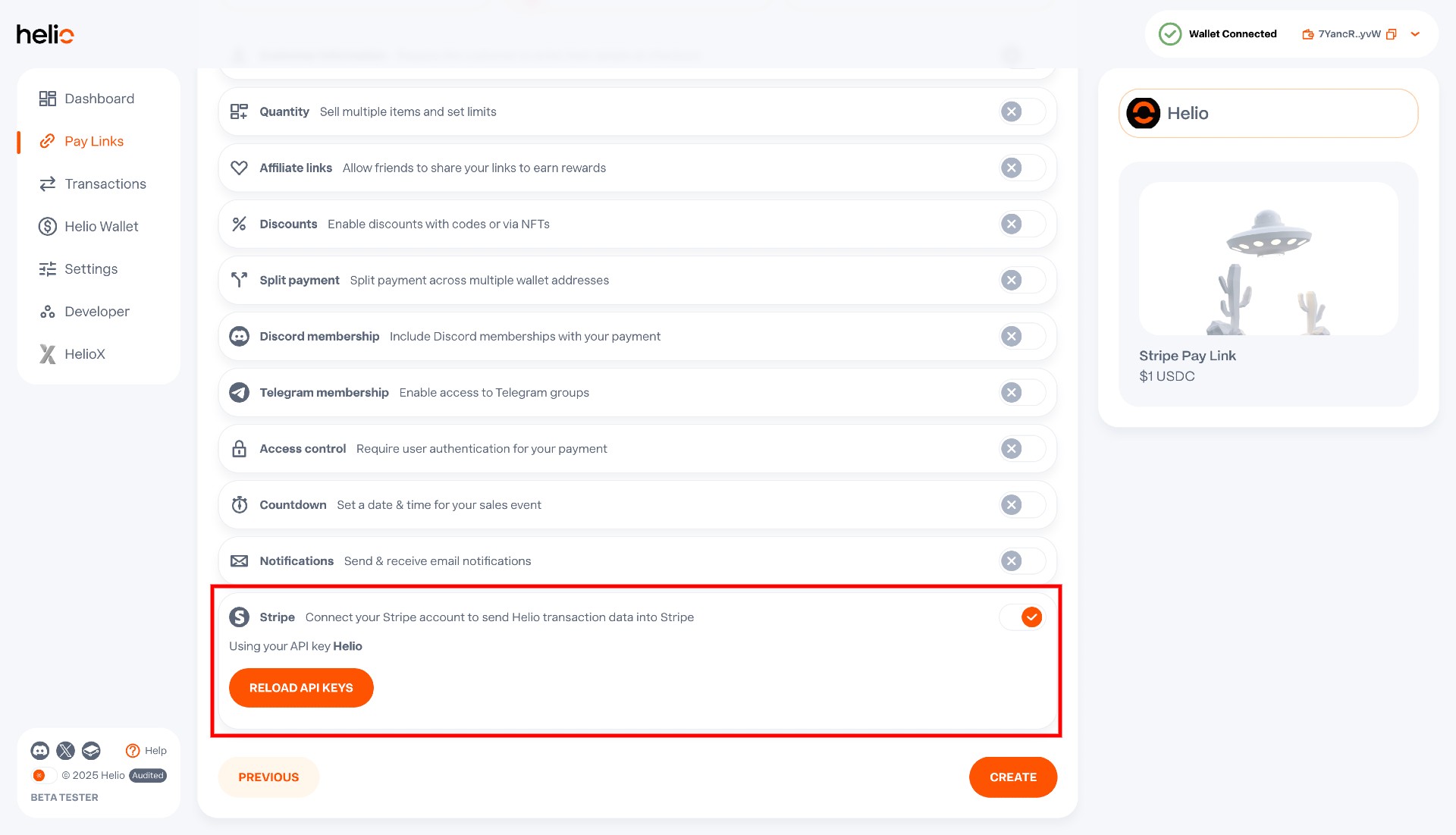Go back with the PREVIOUS button
Screen dimensions: 1456x835
click(268, 777)
